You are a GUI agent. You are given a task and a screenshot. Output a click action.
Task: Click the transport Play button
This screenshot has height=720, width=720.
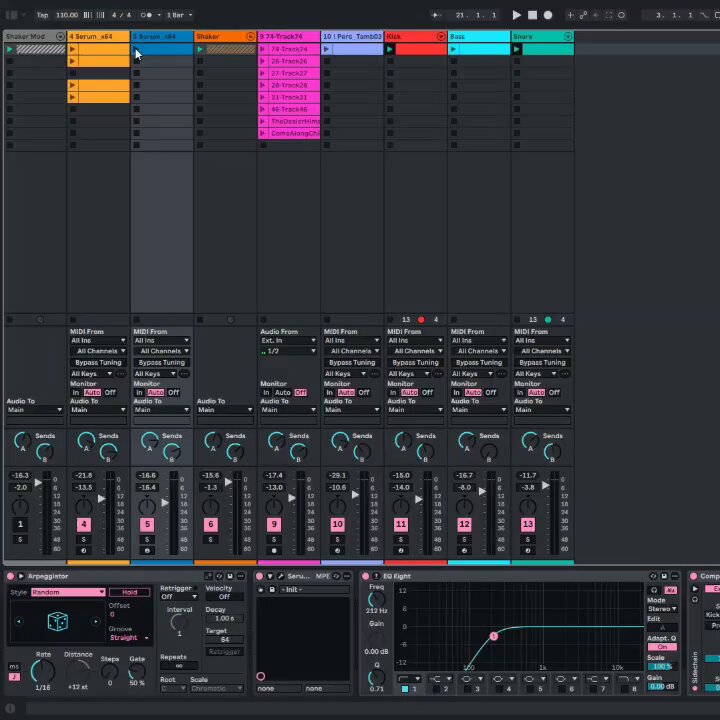click(x=517, y=15)
